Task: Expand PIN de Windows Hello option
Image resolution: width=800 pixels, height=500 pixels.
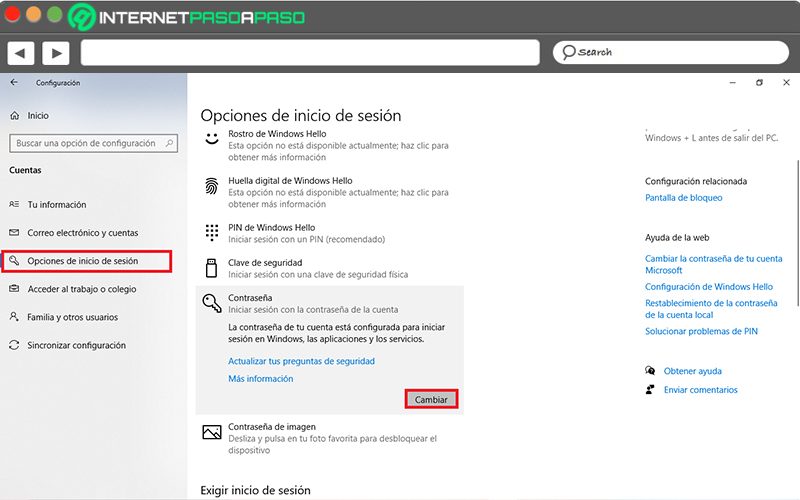Action: (330, 233)
